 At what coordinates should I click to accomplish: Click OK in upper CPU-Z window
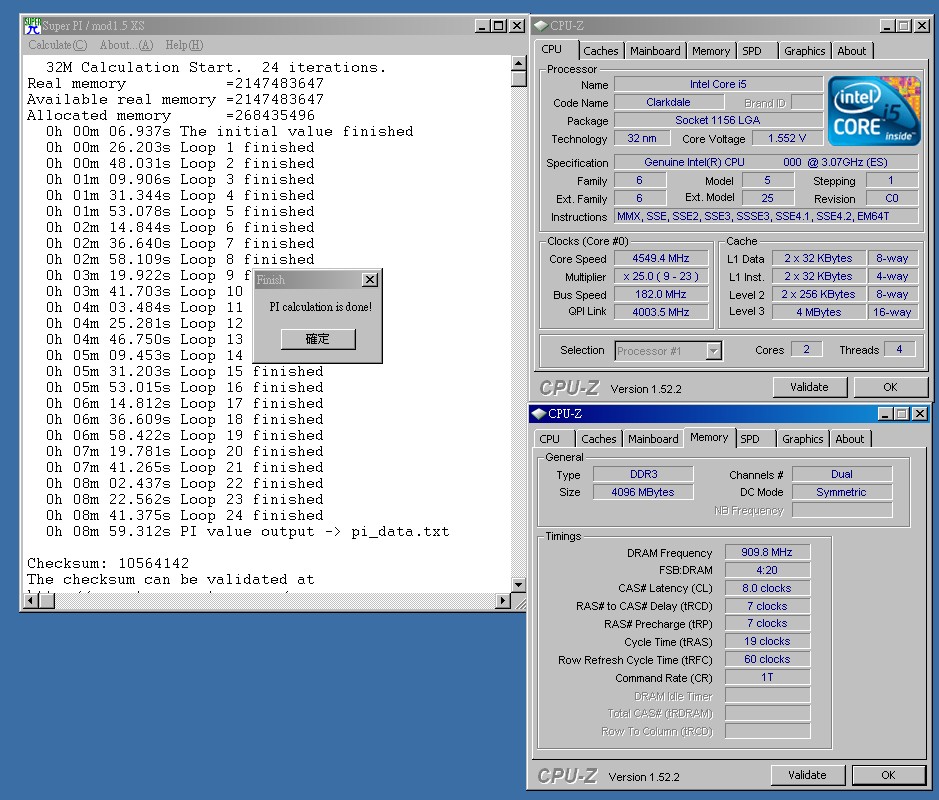[890, 387]
